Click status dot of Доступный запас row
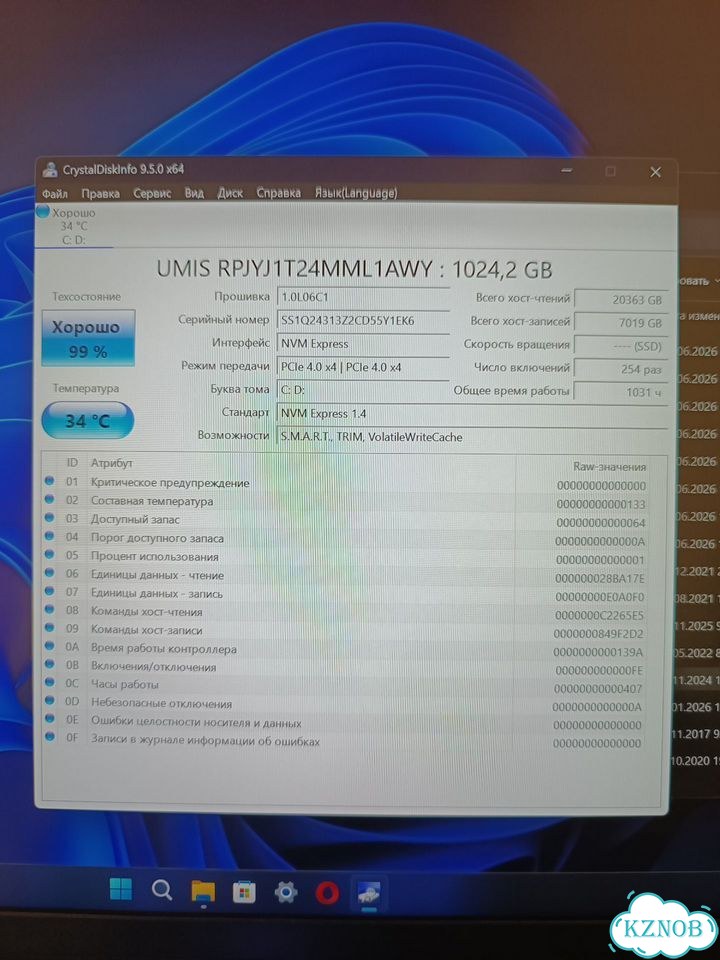 [50, 518]
